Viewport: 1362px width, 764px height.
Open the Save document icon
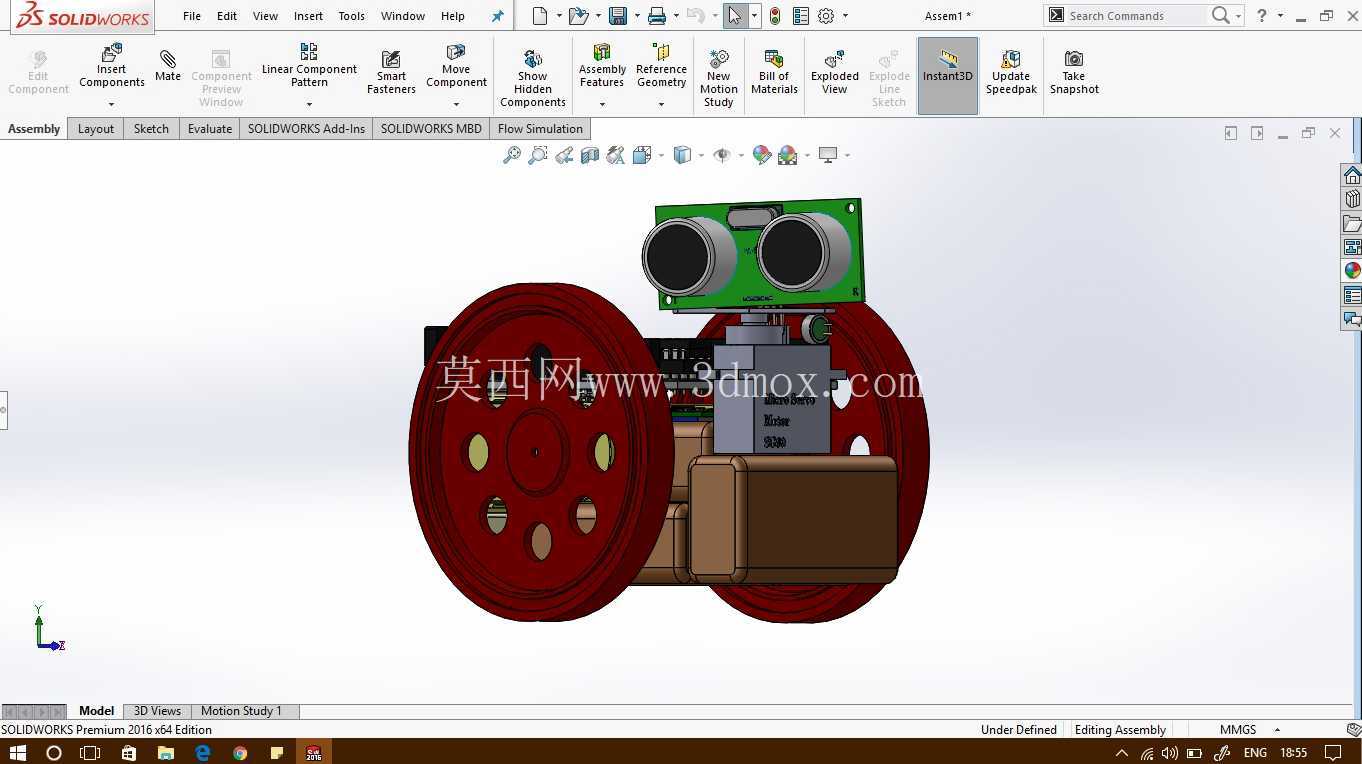click(618, 16)
